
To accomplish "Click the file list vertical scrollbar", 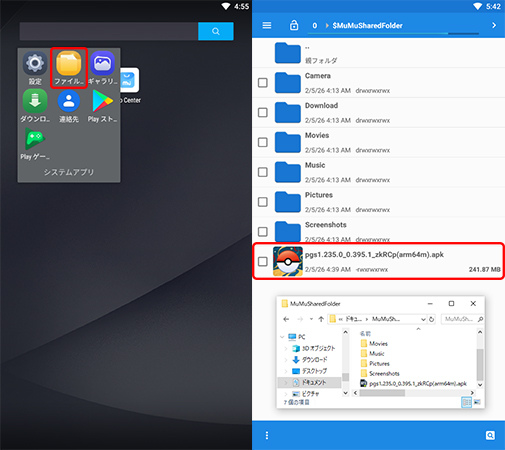I will coord(480,364).
